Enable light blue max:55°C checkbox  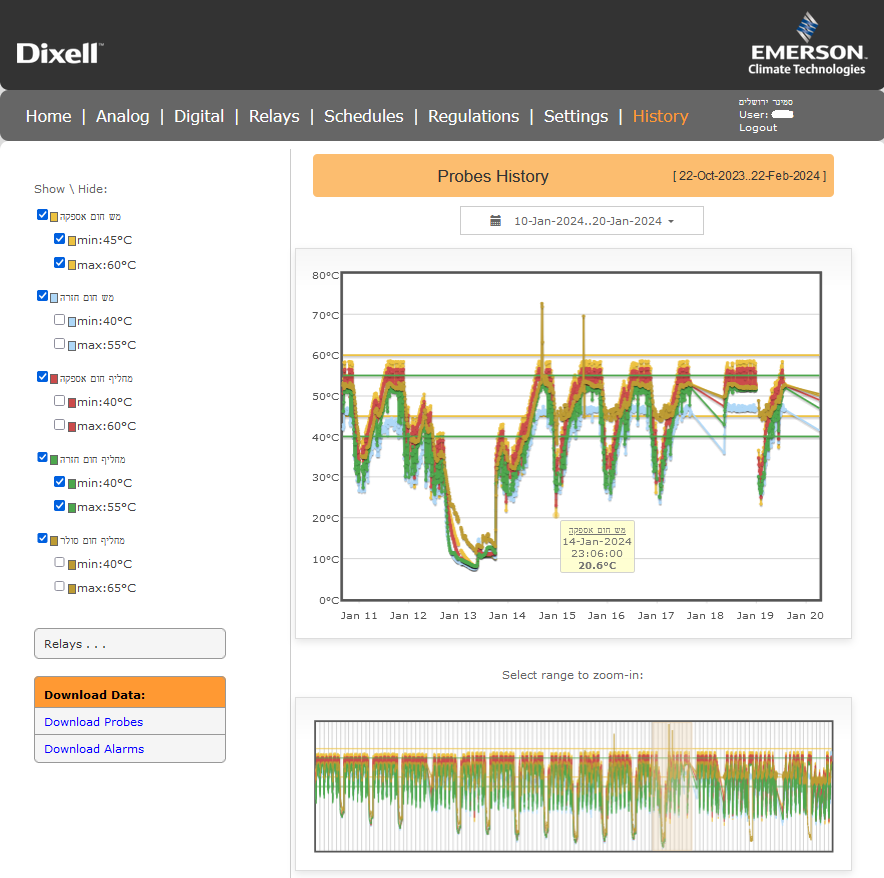pos(59,343)
